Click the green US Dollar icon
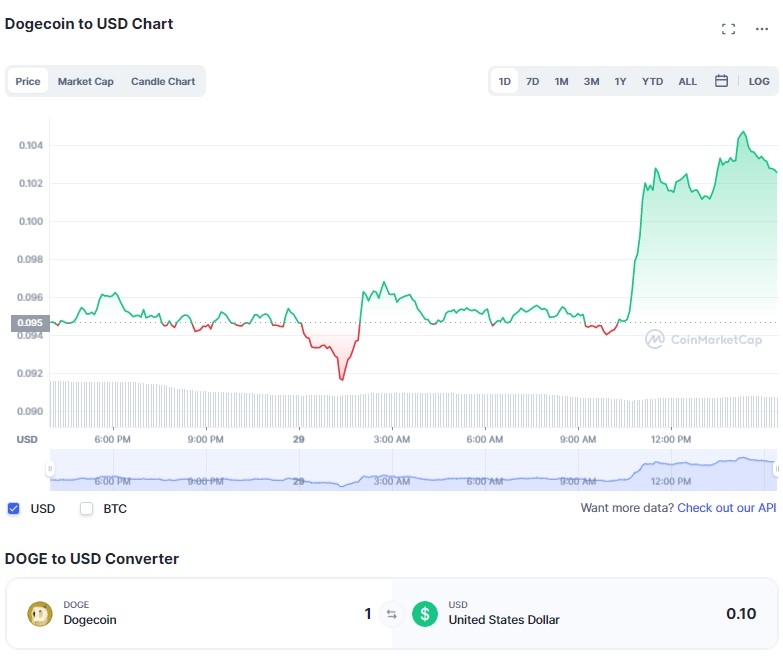 (425, 614)
